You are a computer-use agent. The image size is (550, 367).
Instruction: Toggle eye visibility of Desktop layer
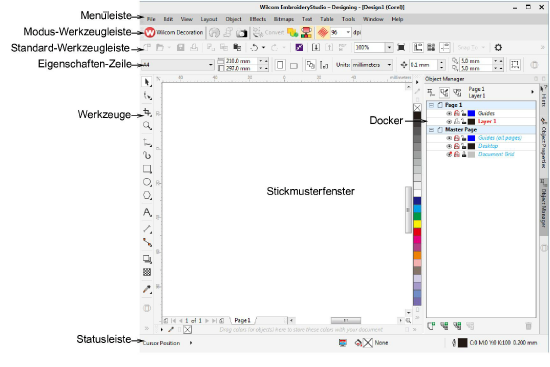[x=449, y=146]
